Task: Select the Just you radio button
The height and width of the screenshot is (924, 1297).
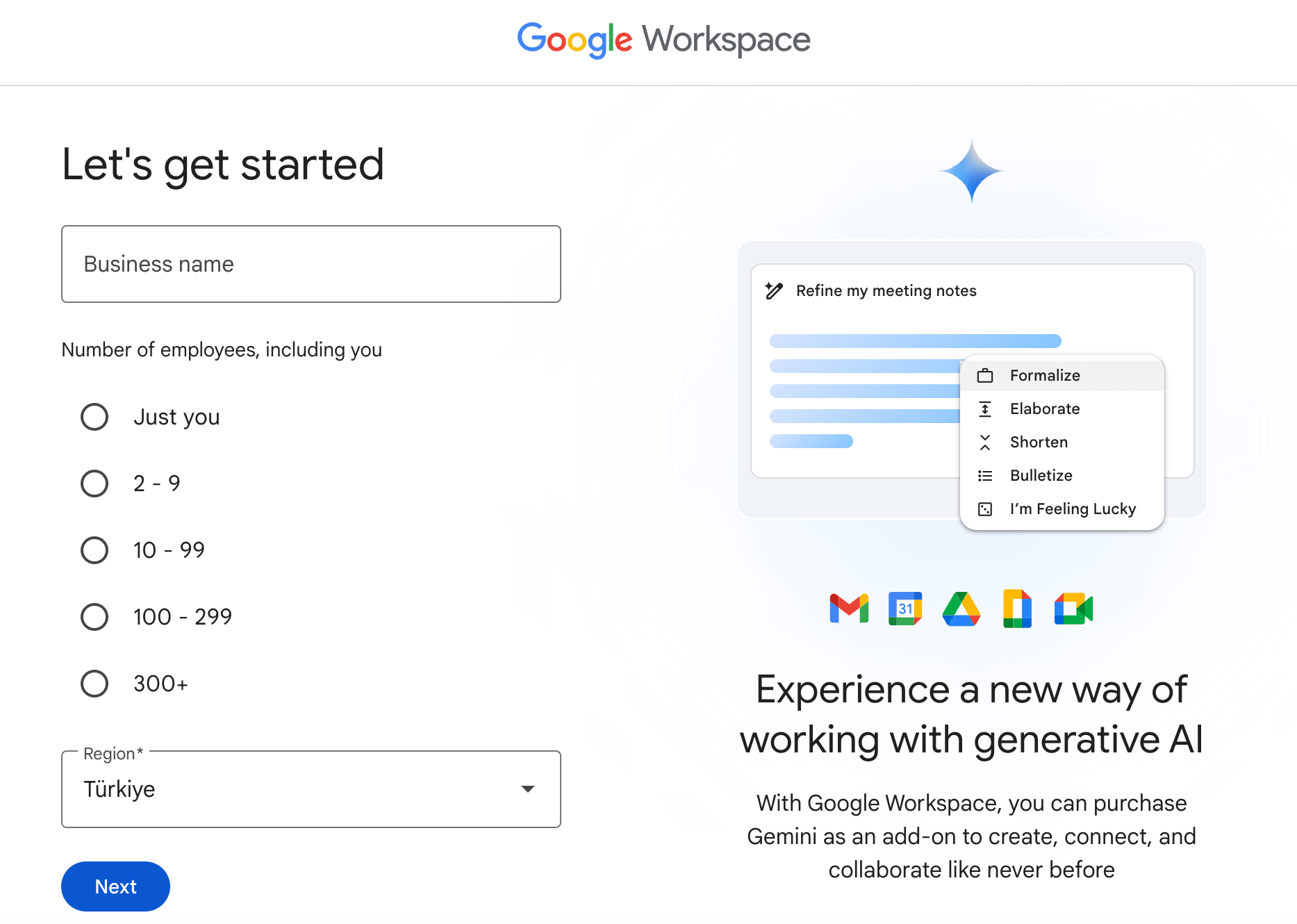Action: [94, 417]
